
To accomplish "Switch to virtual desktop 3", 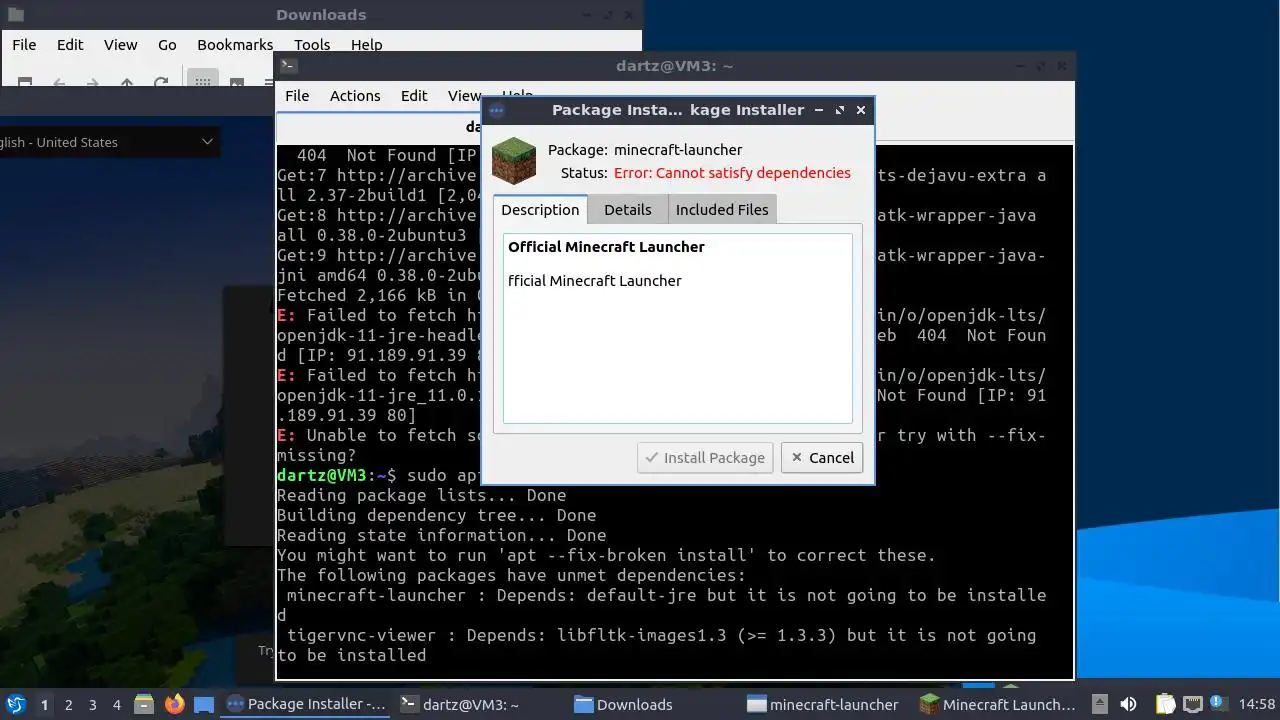I will click(x=92, y=705).
